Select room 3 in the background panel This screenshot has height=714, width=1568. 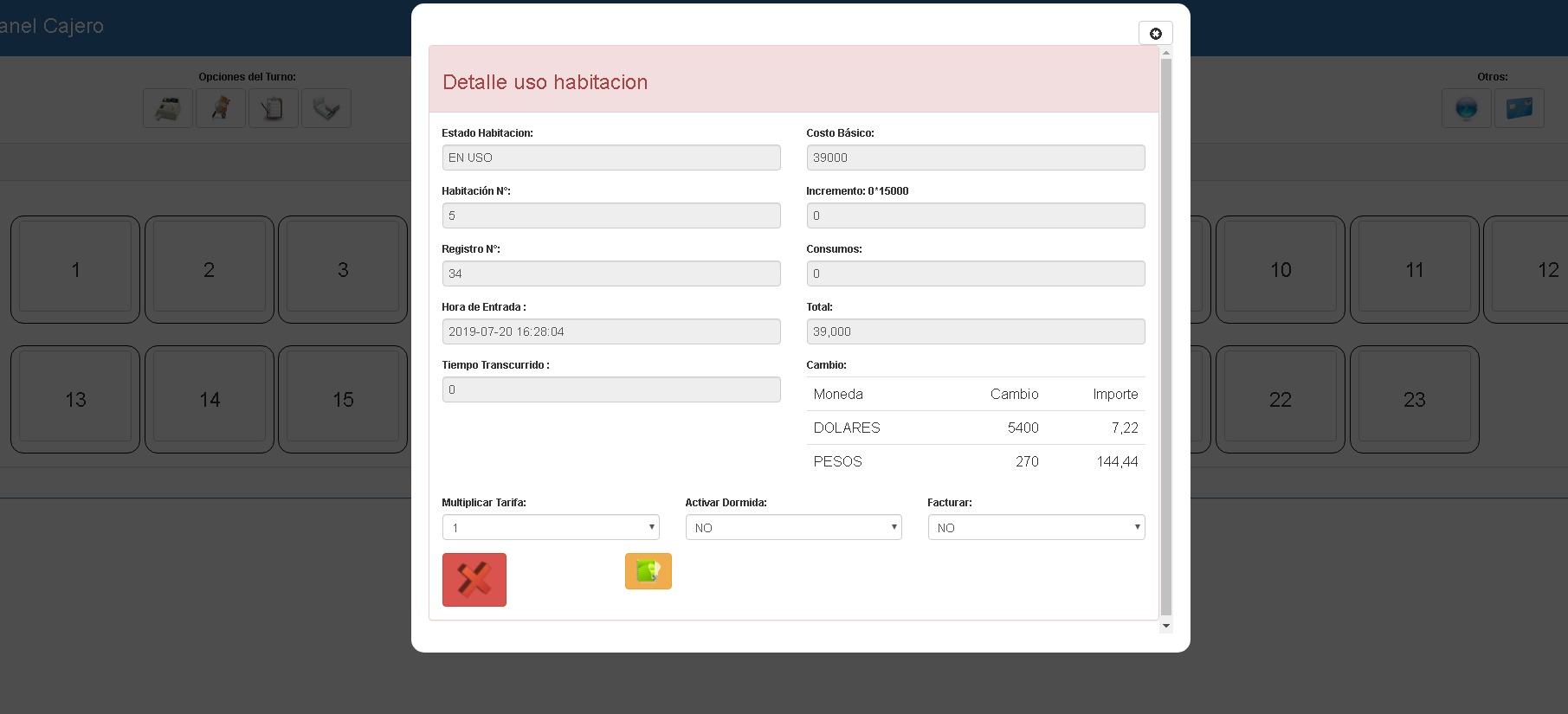click(x=343, y=269)
